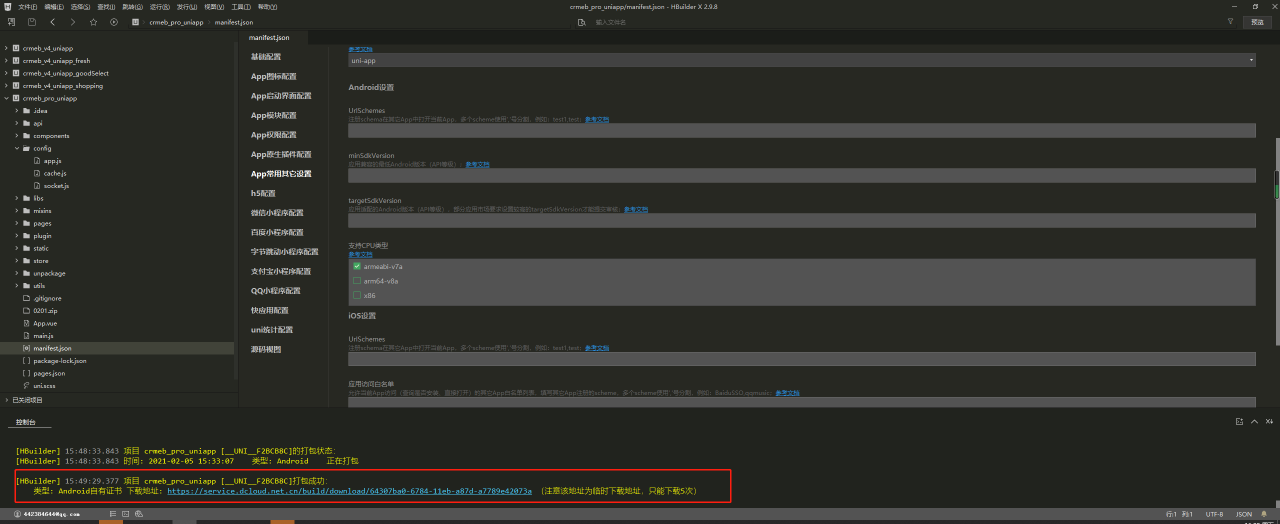This screenshot has height=524, width=1280.
Task: Open the 编辑(E) menu
Action: point(54,6)
